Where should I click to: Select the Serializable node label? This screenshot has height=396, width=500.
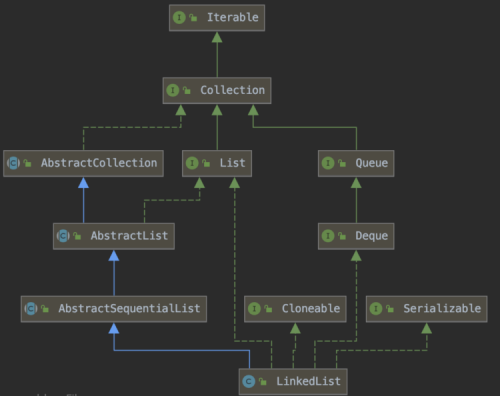[442, 309]
